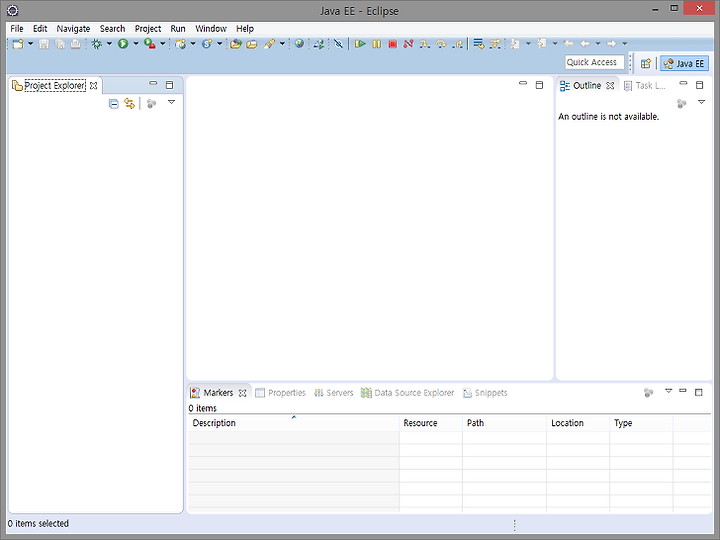
Task: Open the New wizard dropdown arrow
Action: (x=30, y=44)
